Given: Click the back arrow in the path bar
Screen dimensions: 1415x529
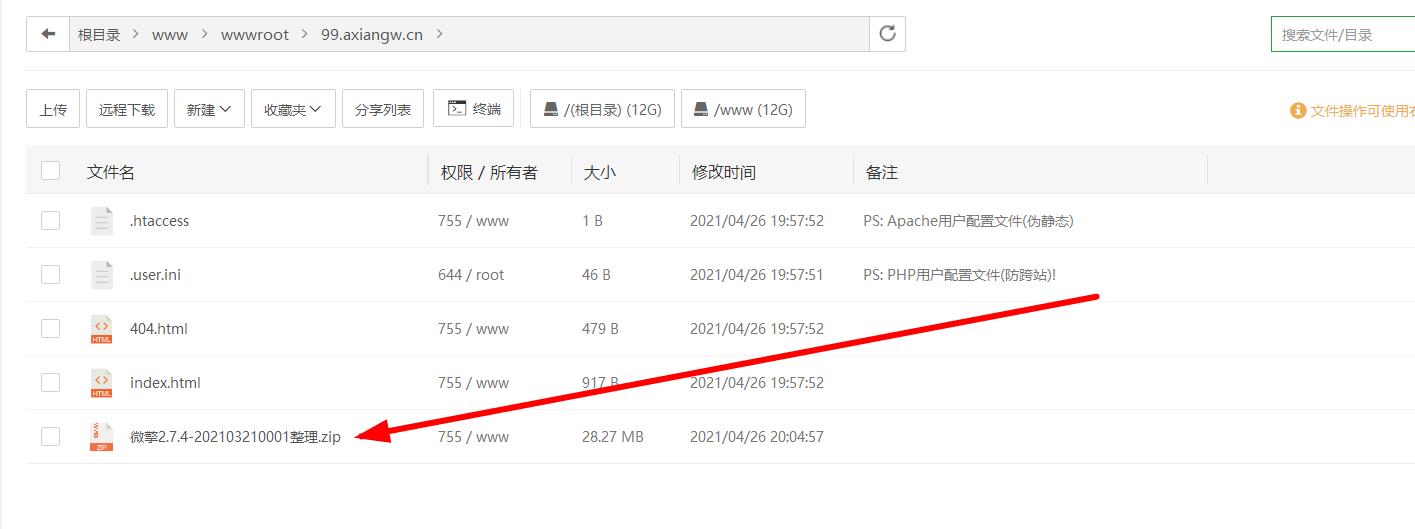Looking at the screenshot, I should coord(48,34).
